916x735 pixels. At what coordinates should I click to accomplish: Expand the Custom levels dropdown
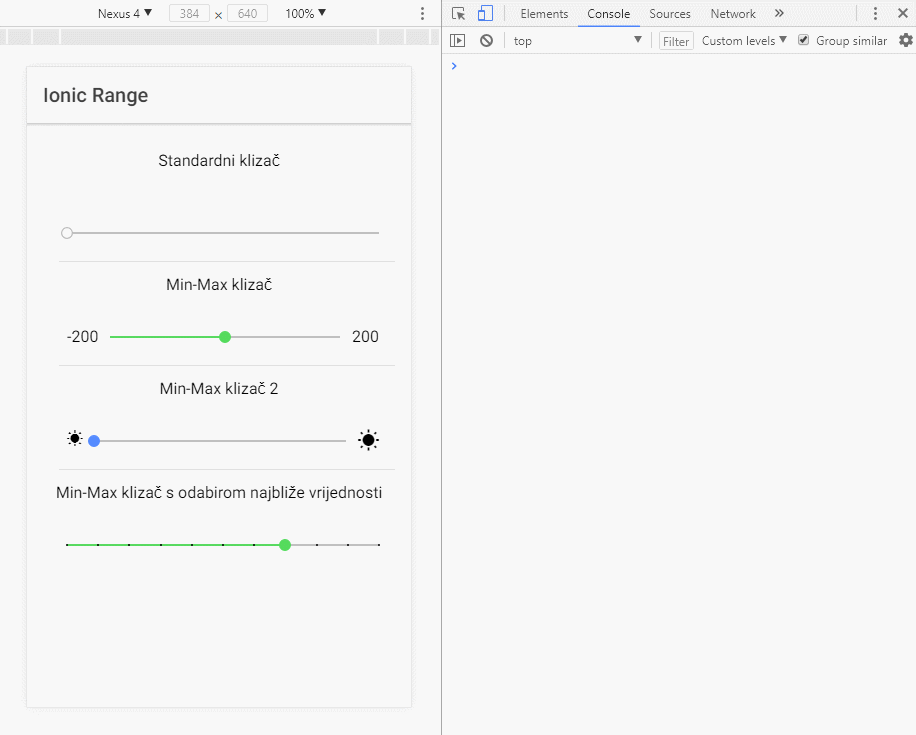point(744,41)
